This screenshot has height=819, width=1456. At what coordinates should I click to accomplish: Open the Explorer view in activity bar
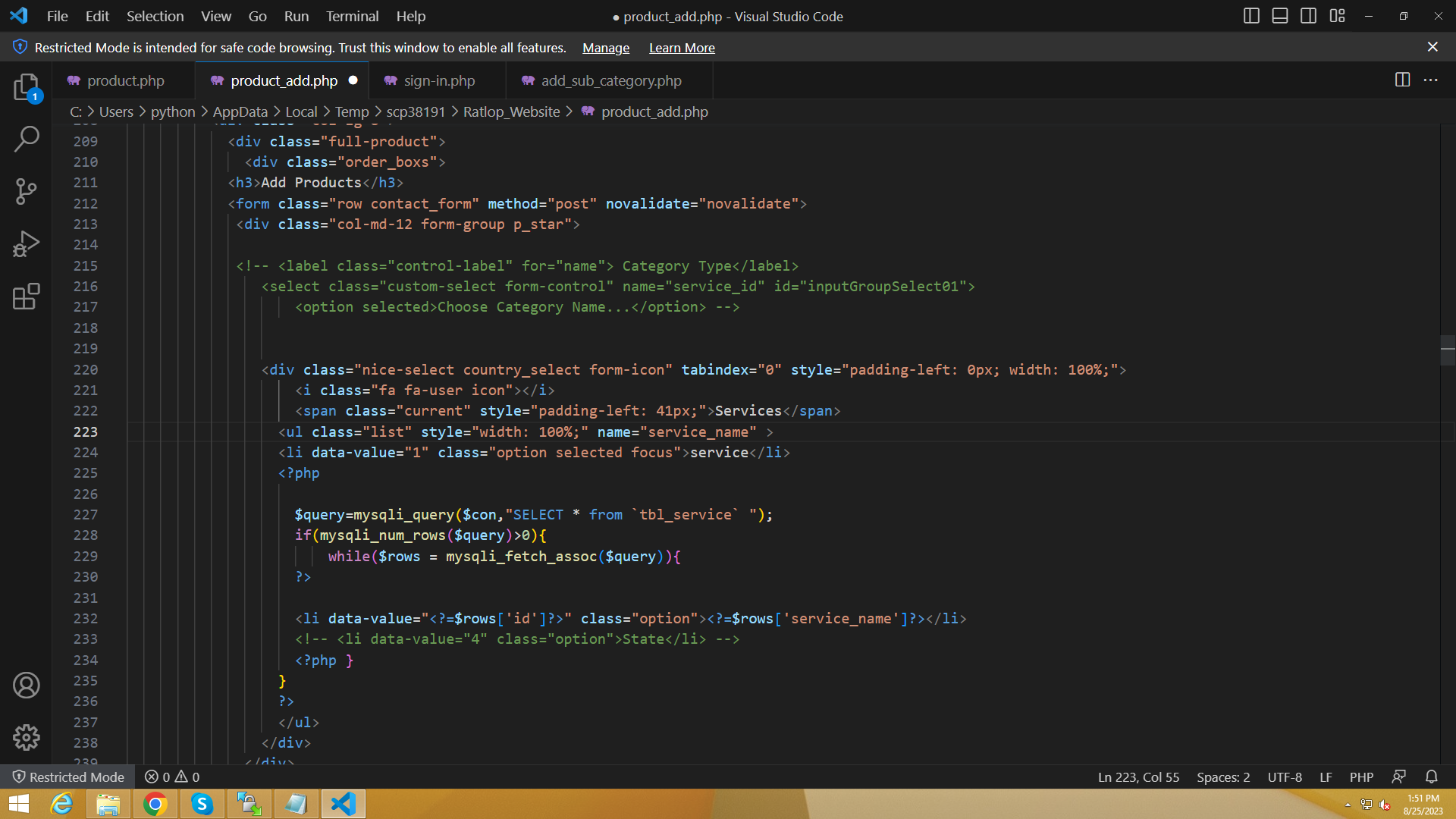(x=27, y=87)
